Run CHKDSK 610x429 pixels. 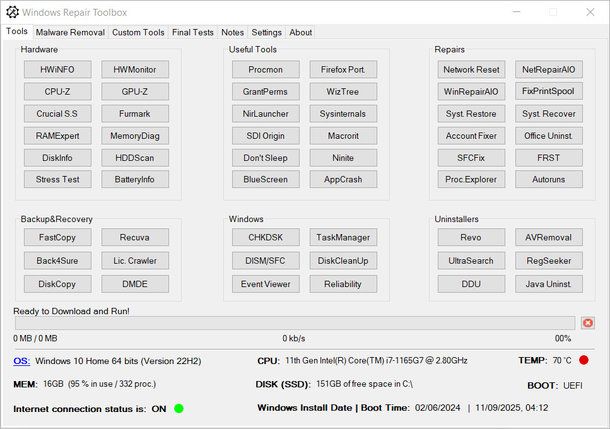point(266,237)
